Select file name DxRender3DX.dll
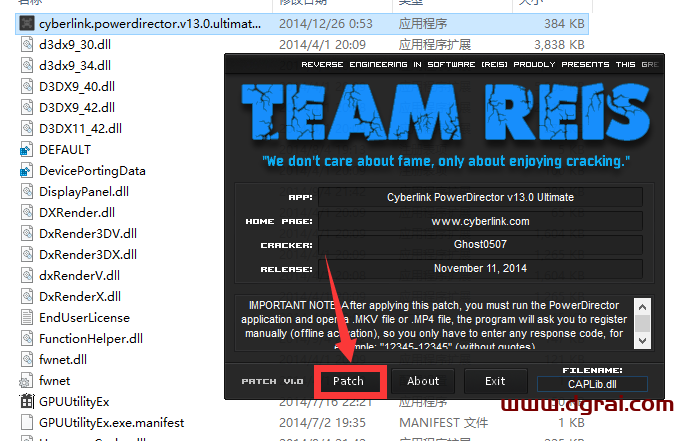The height and width of the screenshot is (441, 700). pos(88,255)
